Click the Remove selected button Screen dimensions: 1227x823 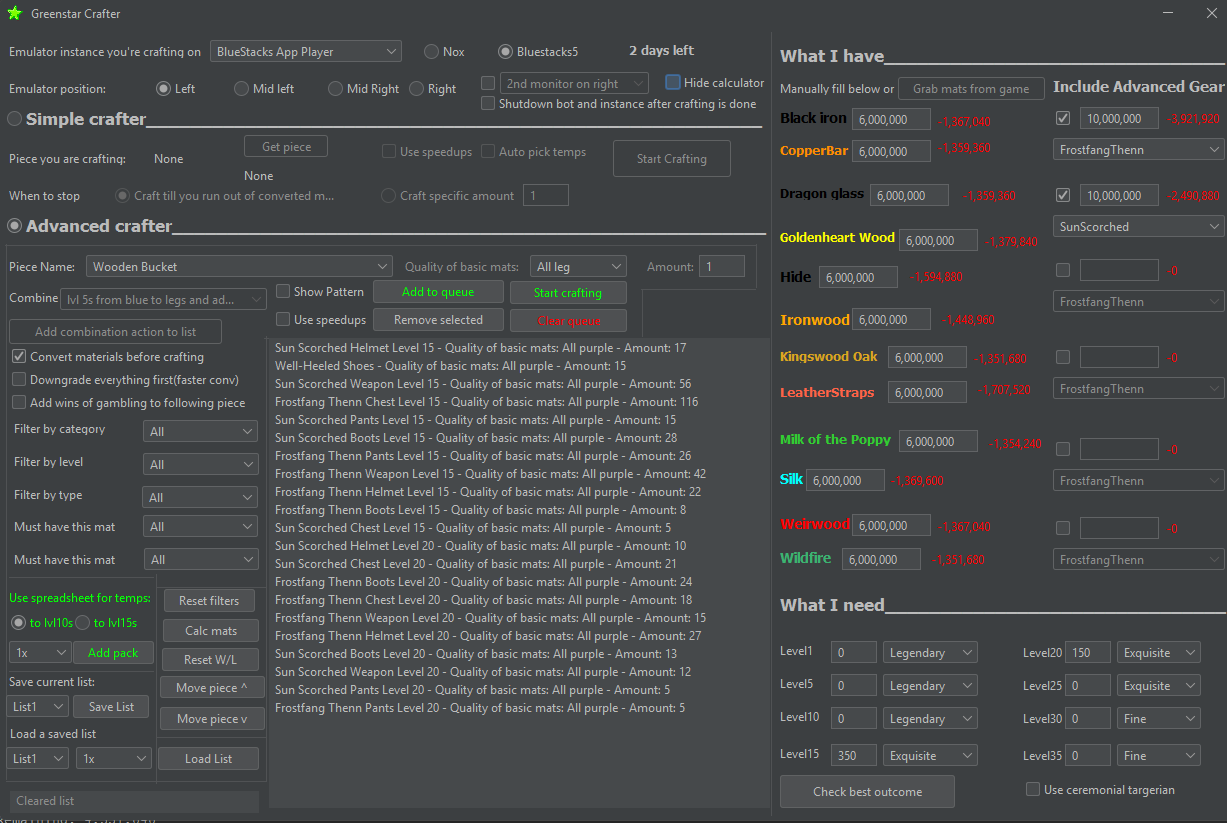[438, 319]
